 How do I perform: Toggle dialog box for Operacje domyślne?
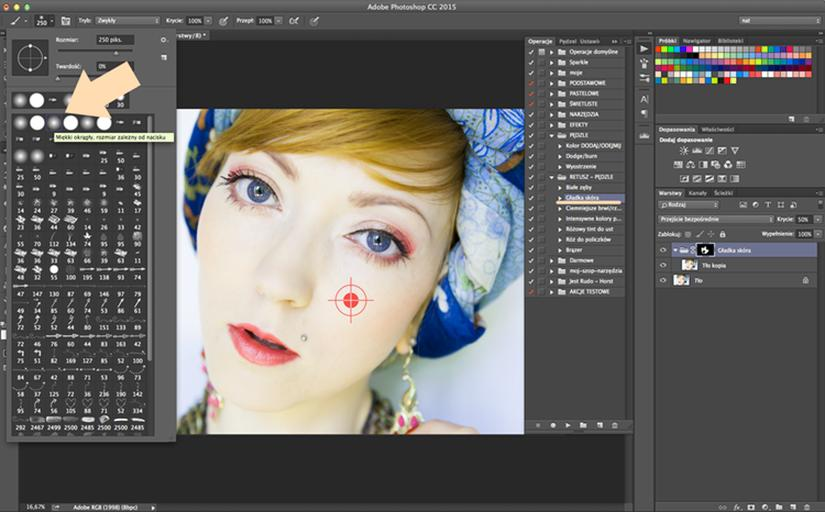tap(541, 52)
